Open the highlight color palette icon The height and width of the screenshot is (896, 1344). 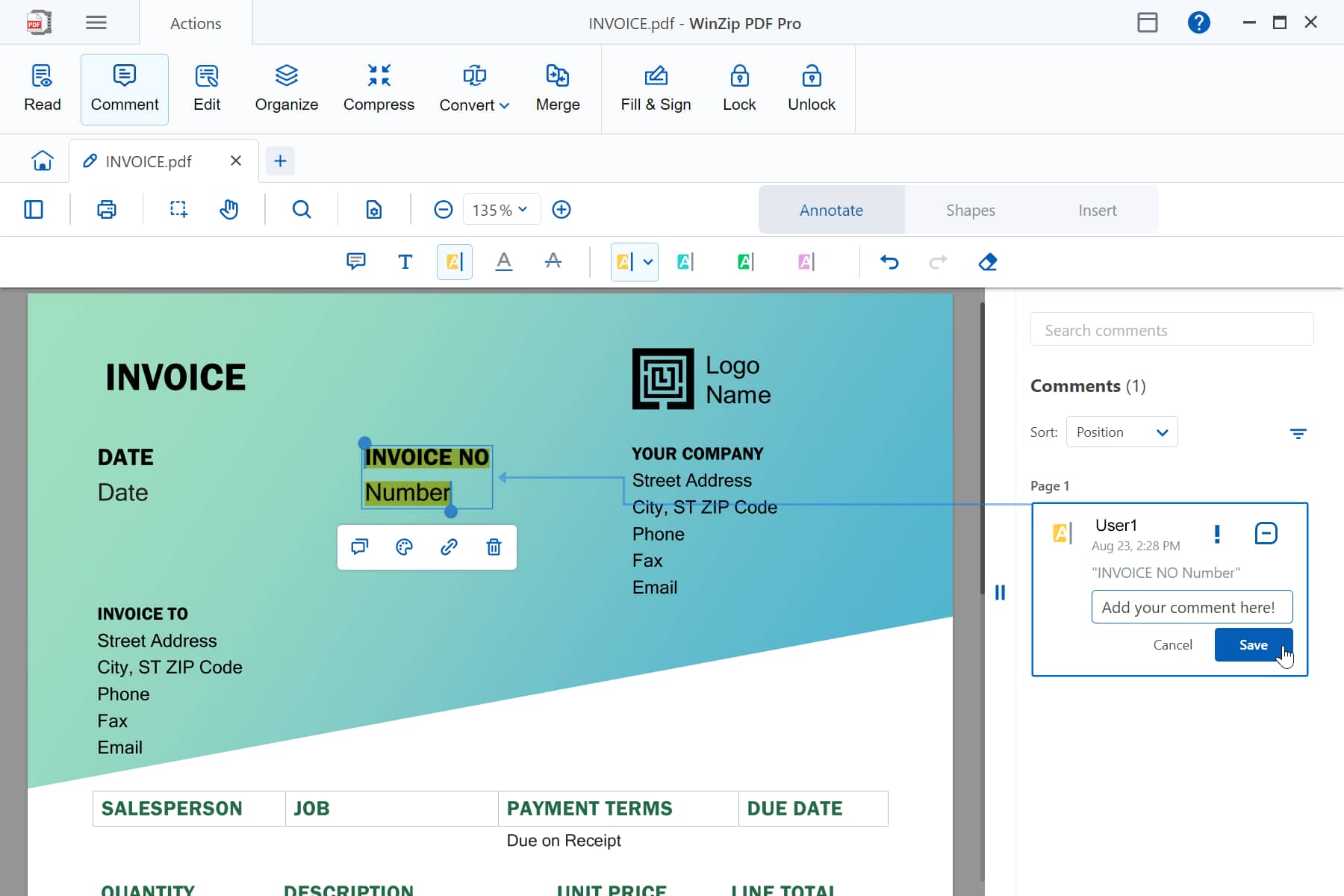coord(404,547)
